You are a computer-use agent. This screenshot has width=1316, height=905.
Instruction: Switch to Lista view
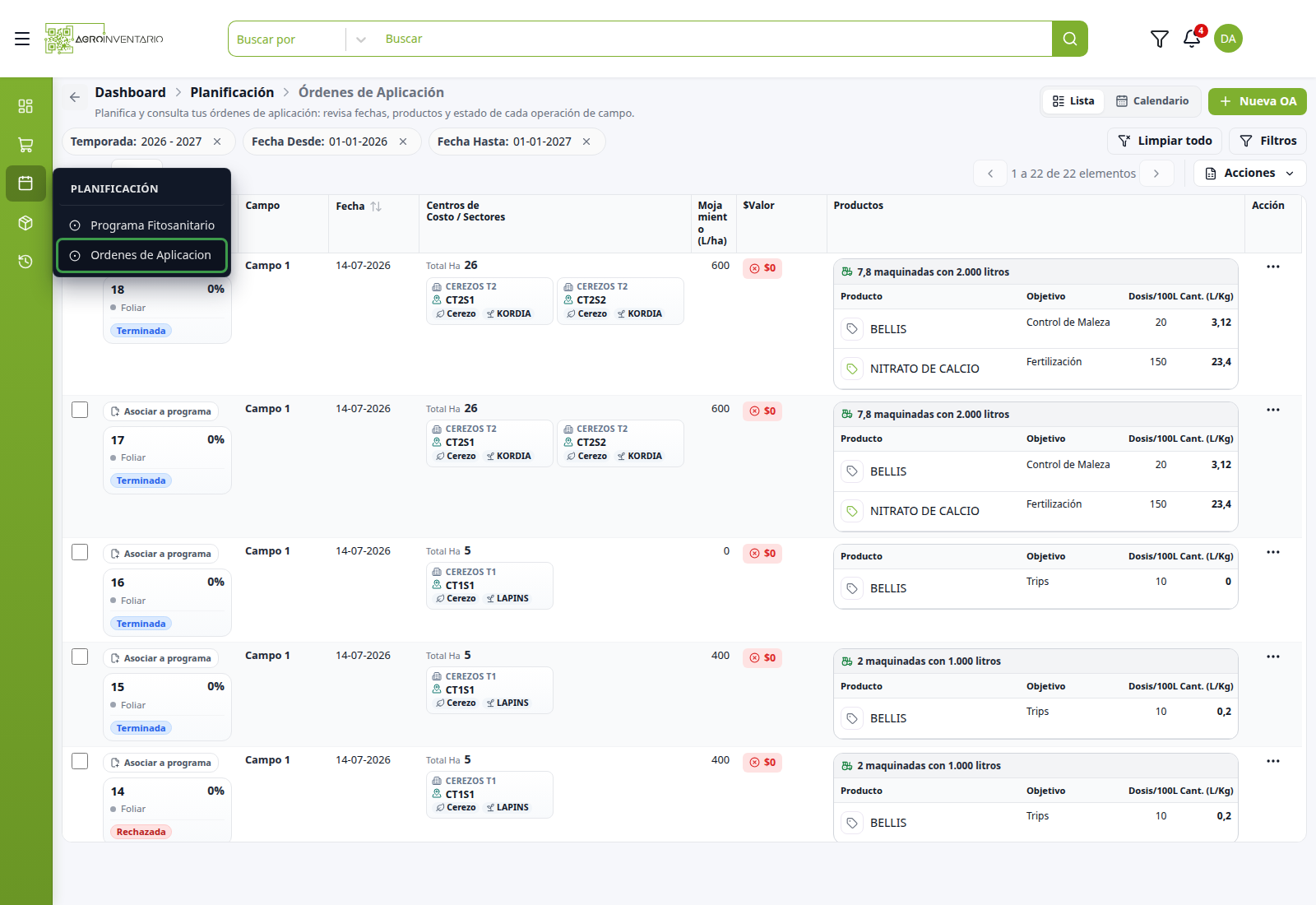click(1073, 101)
